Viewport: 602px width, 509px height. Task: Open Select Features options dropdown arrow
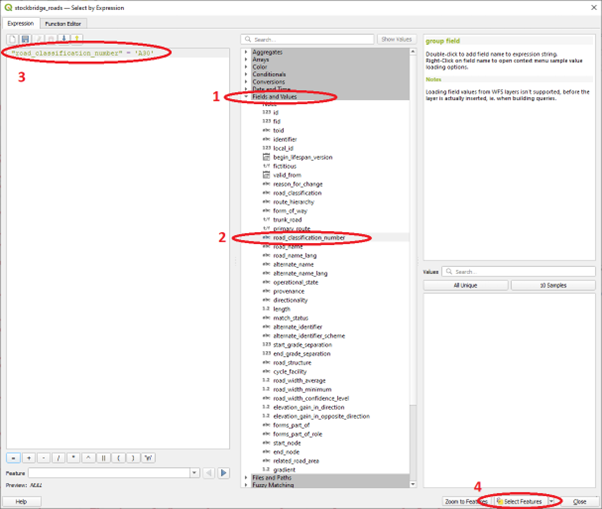click(x=551, y=501)
